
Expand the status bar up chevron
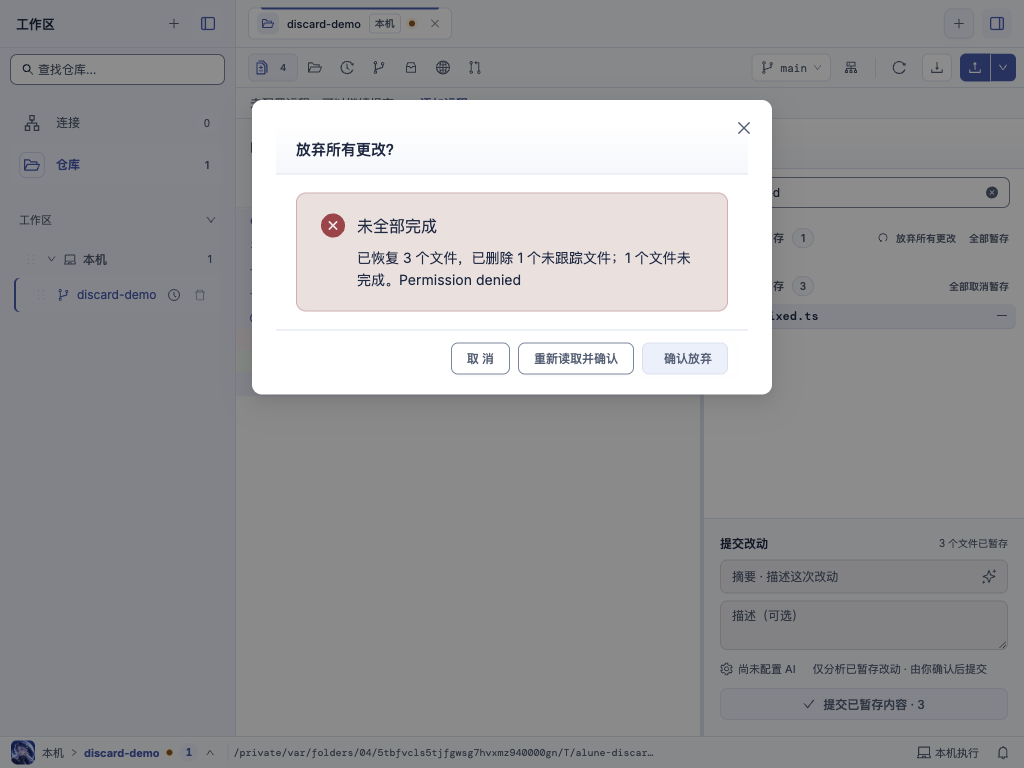[x=210, y=752]
